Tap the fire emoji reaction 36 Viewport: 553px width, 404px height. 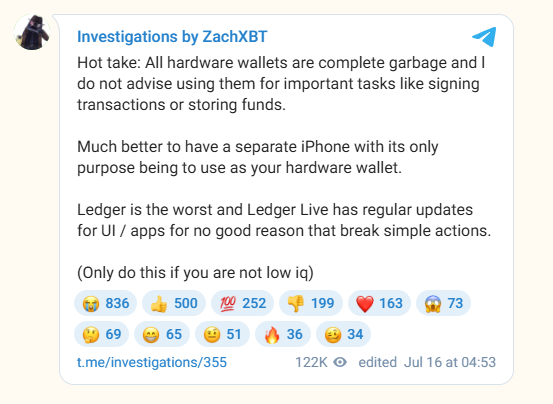pos(283,334)
